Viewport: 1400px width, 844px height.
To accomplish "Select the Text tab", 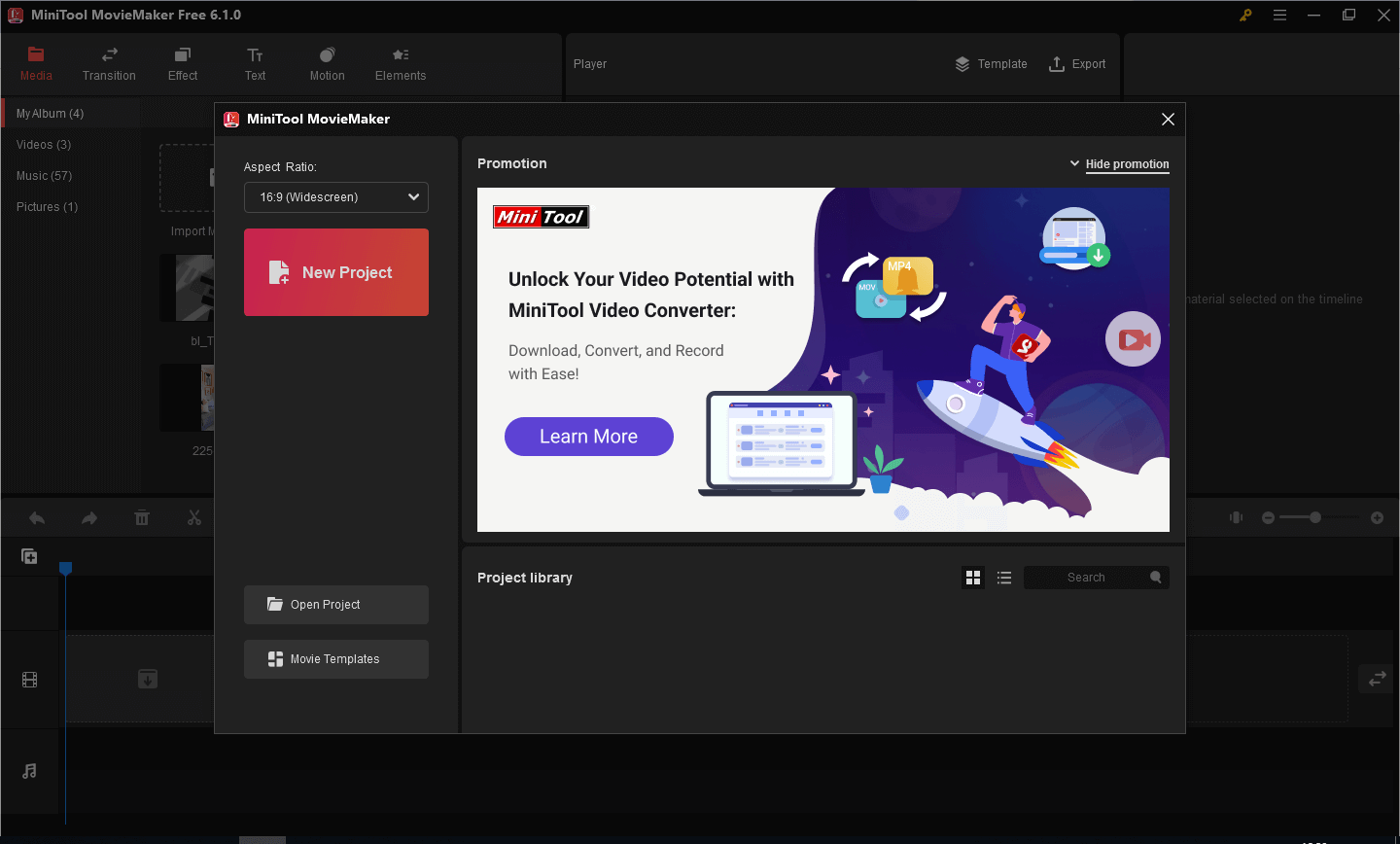I will (x=255, y=64).
